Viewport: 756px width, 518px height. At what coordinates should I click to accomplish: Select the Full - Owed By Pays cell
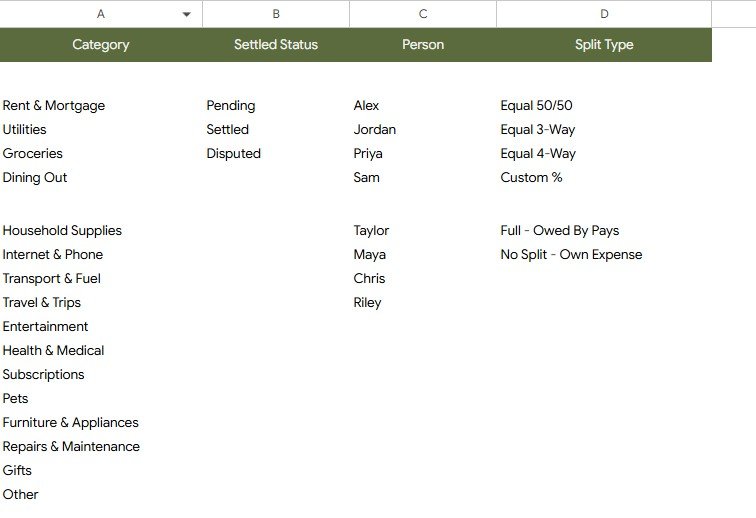click(x=604, y=231)
